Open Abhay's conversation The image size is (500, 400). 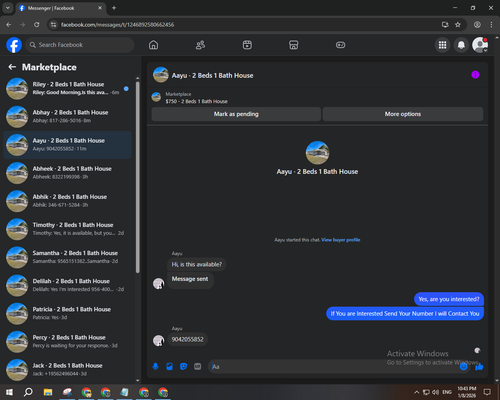(68, 117)
